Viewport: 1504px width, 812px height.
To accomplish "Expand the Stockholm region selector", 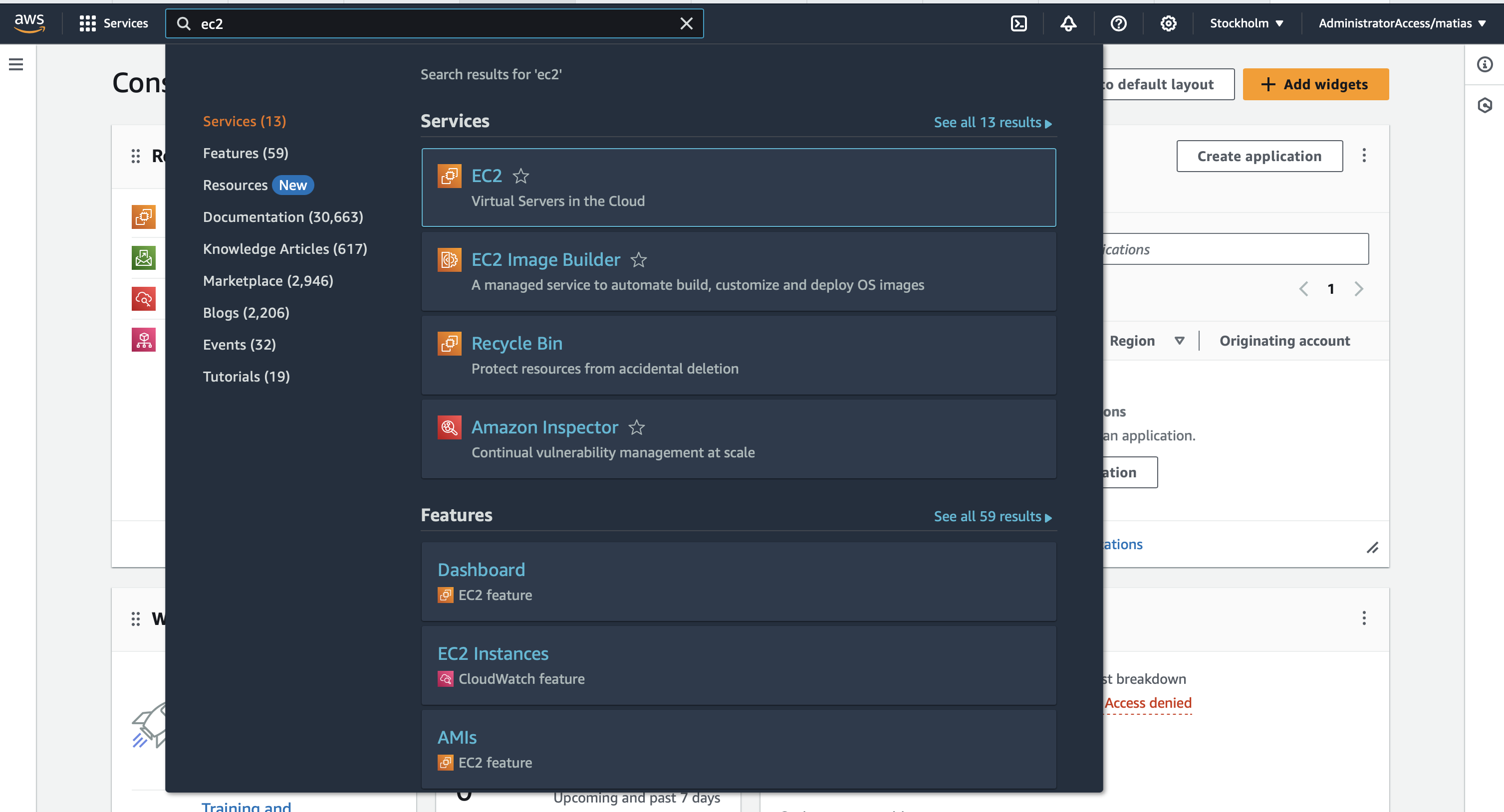I will [1246, 23].
